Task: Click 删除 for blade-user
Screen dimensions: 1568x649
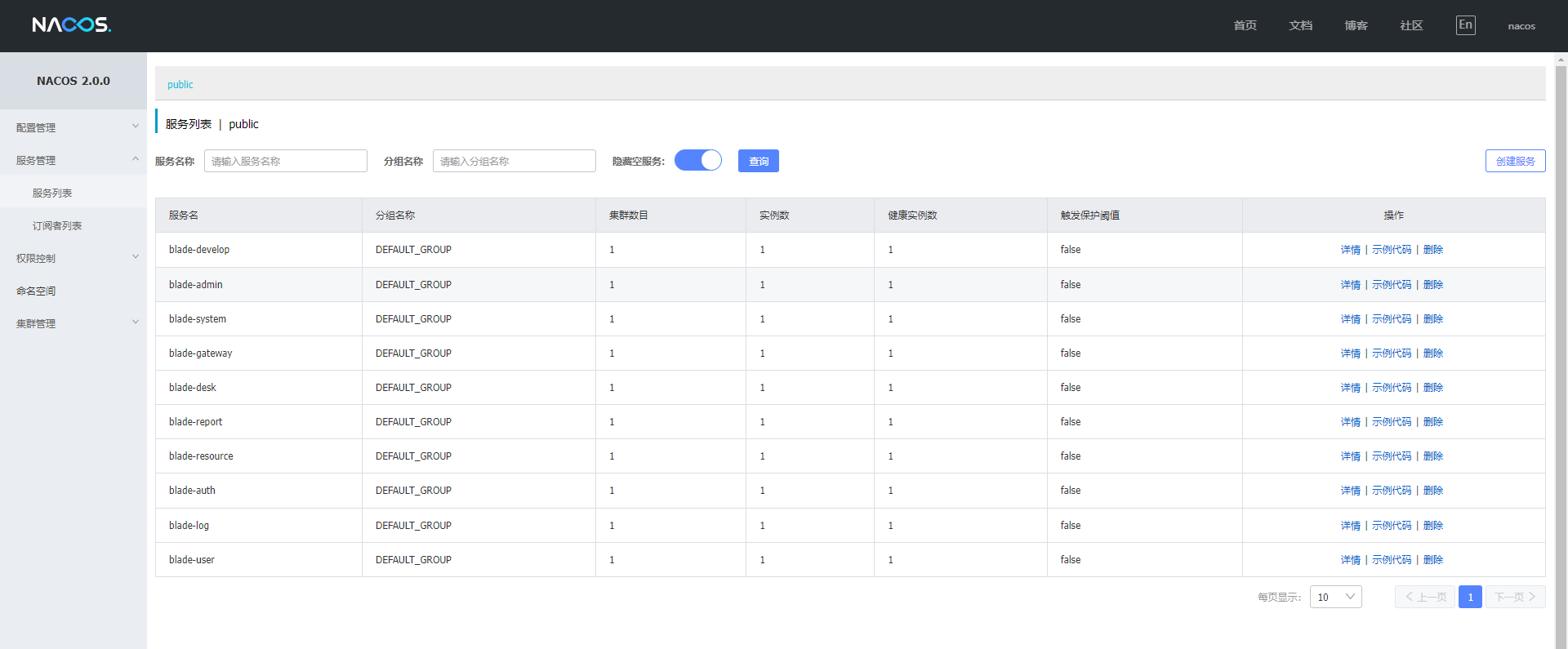Action: (1433, 560)
